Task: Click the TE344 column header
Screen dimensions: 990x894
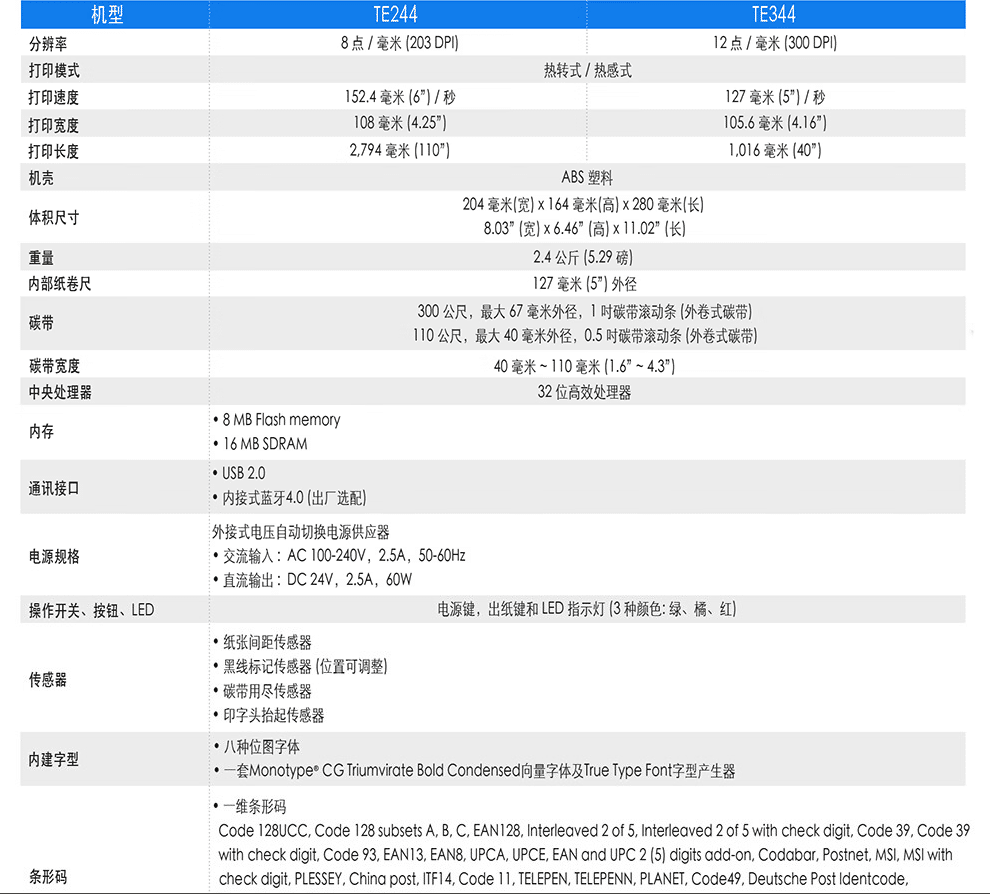Action: coord(775,15)
